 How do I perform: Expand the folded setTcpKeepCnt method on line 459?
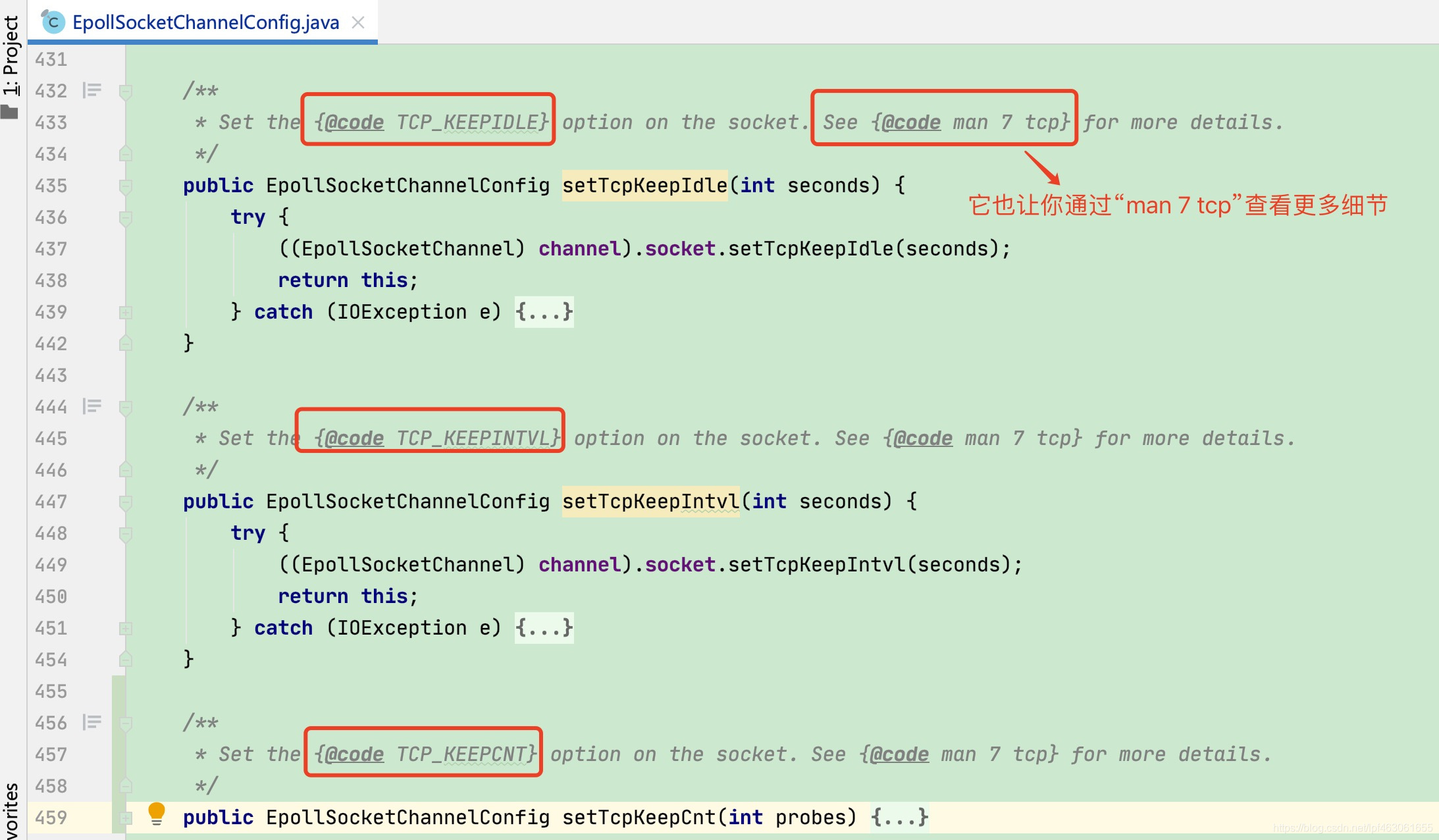click(125, 818)
